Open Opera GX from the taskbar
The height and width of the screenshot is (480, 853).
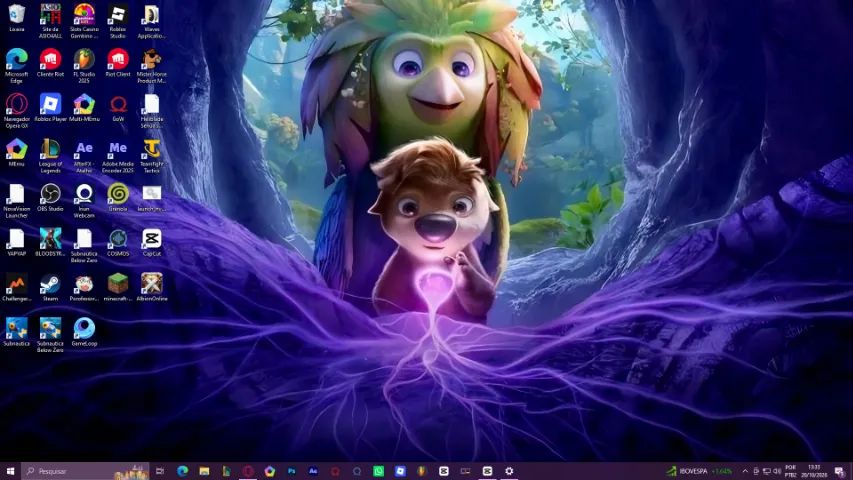tap(248, 471)
